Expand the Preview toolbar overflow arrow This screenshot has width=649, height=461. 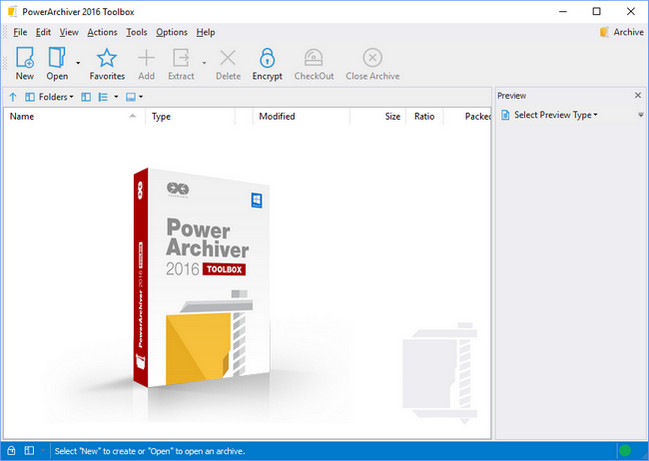(641, 115)
